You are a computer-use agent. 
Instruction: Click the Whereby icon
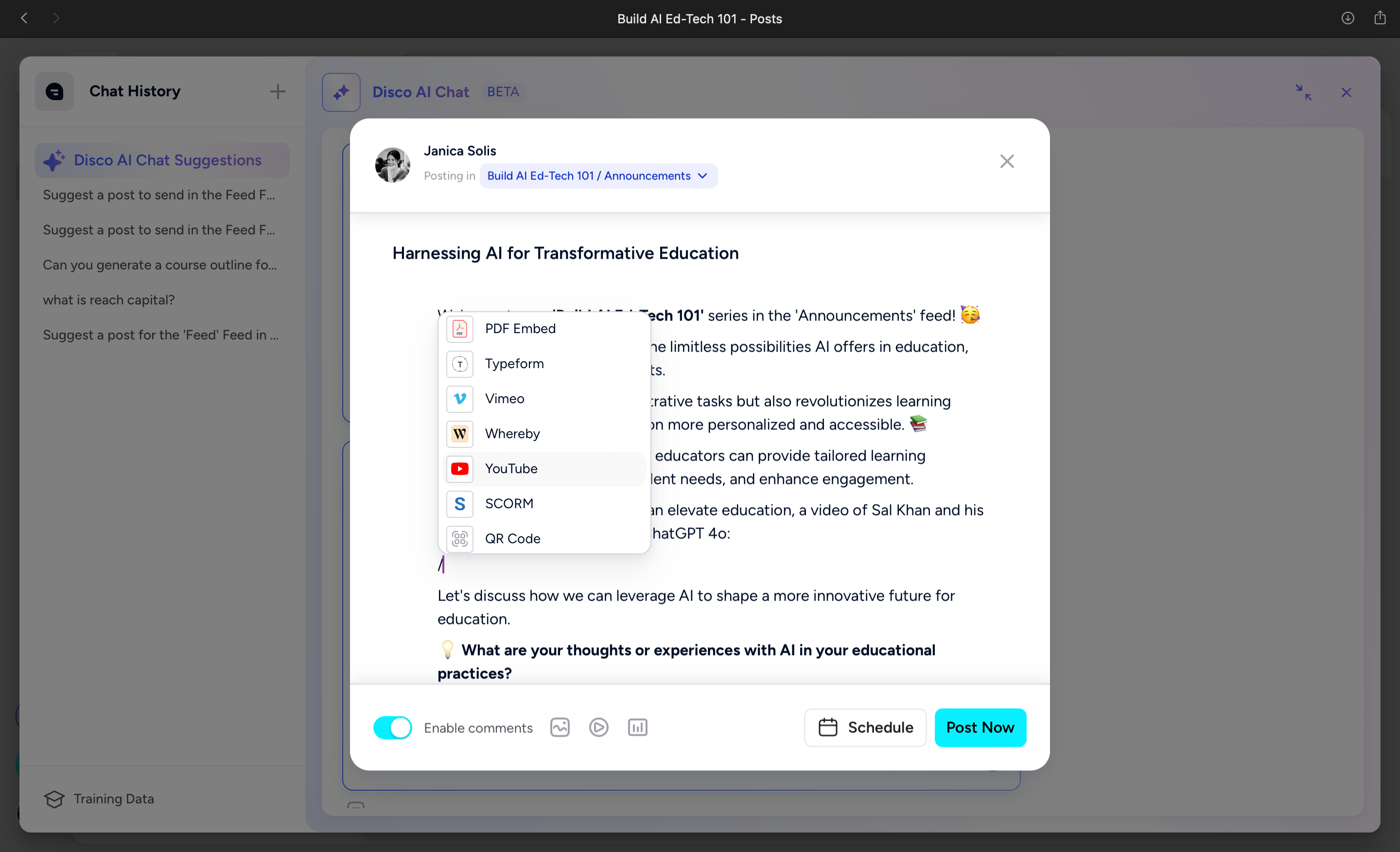460,434
